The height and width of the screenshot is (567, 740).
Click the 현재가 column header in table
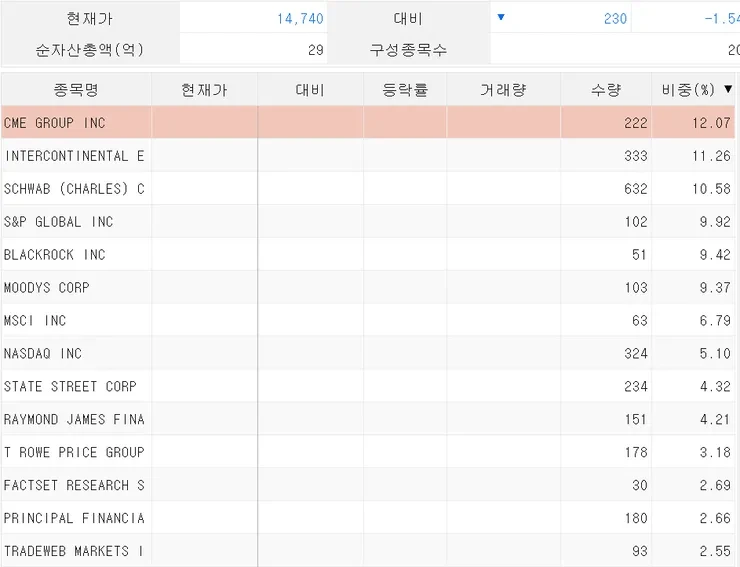[204, 89]
